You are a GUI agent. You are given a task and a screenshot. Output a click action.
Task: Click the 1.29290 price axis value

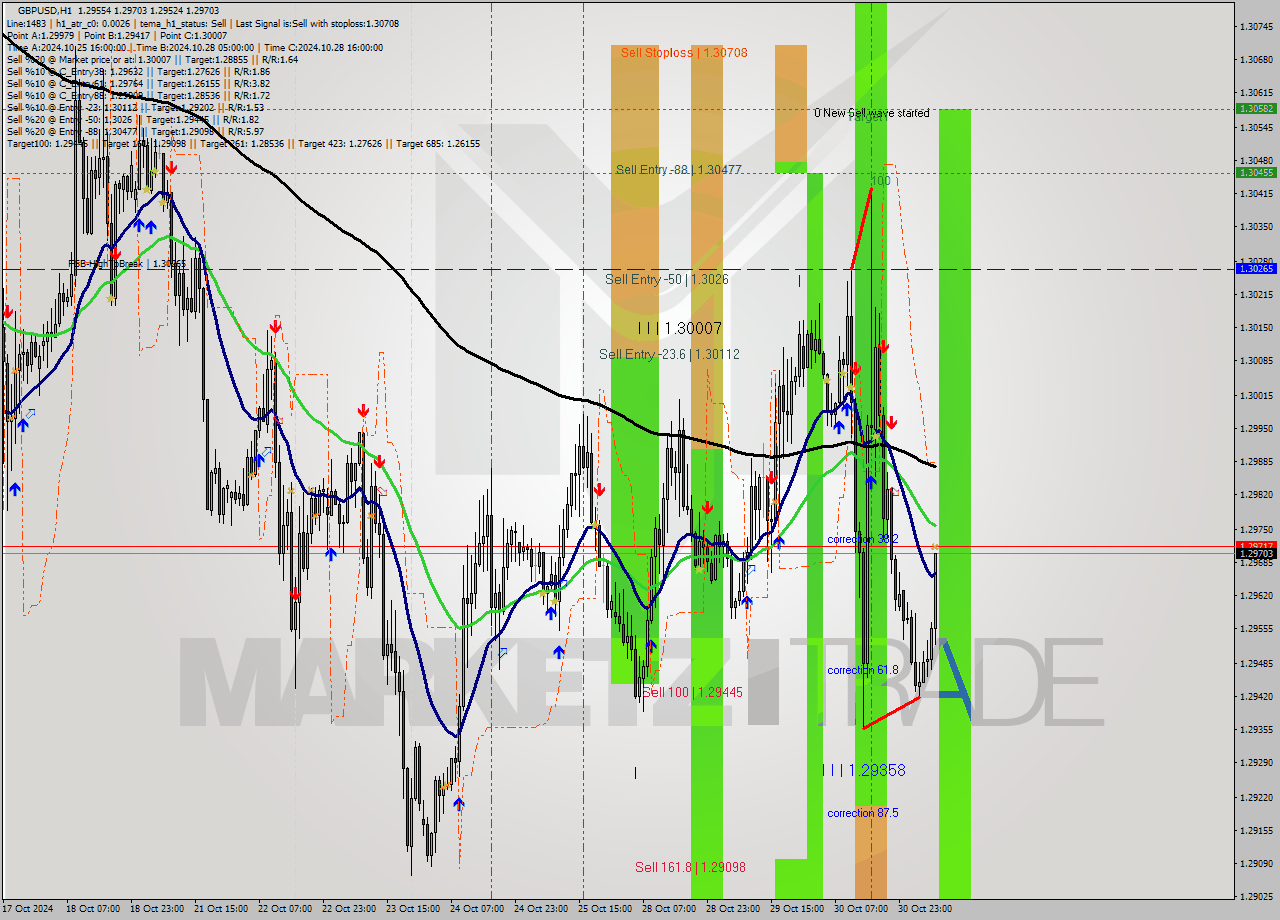coord(1256,763)
